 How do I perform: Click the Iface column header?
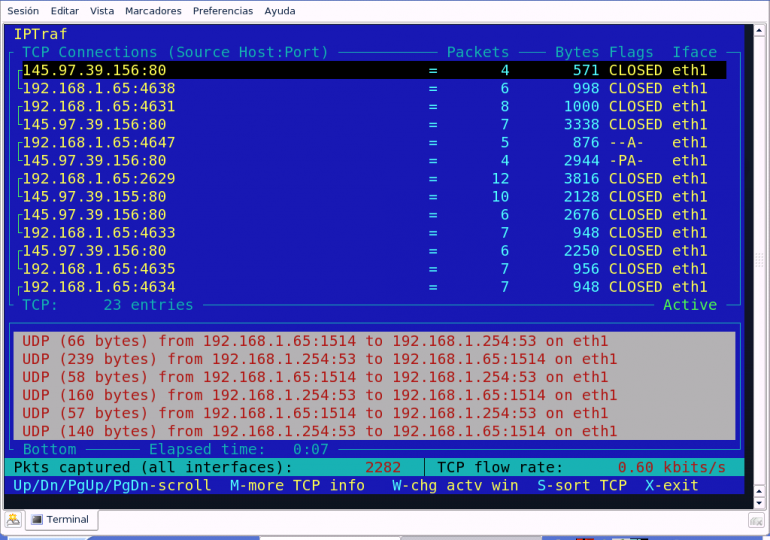tap(694, 52)
